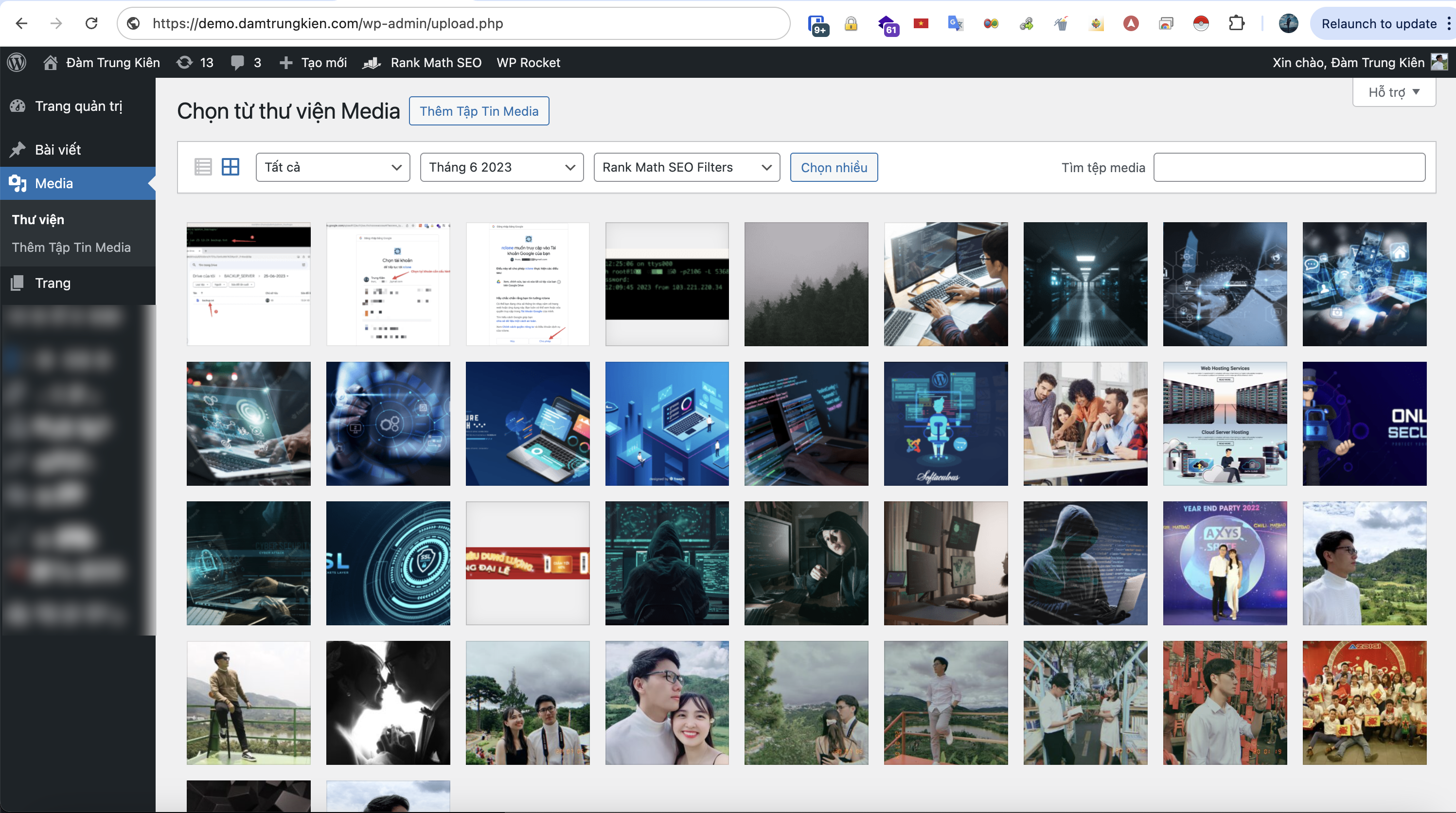This screenshot has width=1456, height=813.
Task: Select the team around laptop office thumbnail
Action: click(1085, 423)
